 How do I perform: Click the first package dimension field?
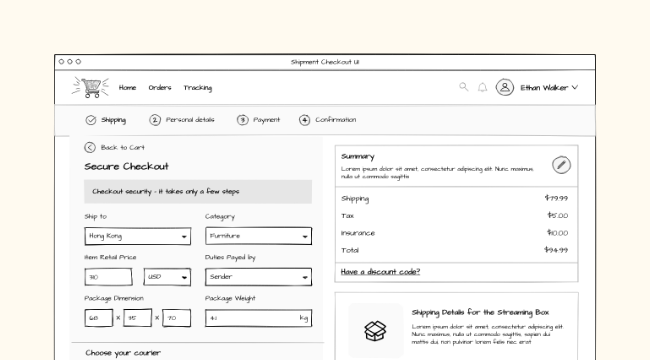pyautogui.click(x=99, y=318)
